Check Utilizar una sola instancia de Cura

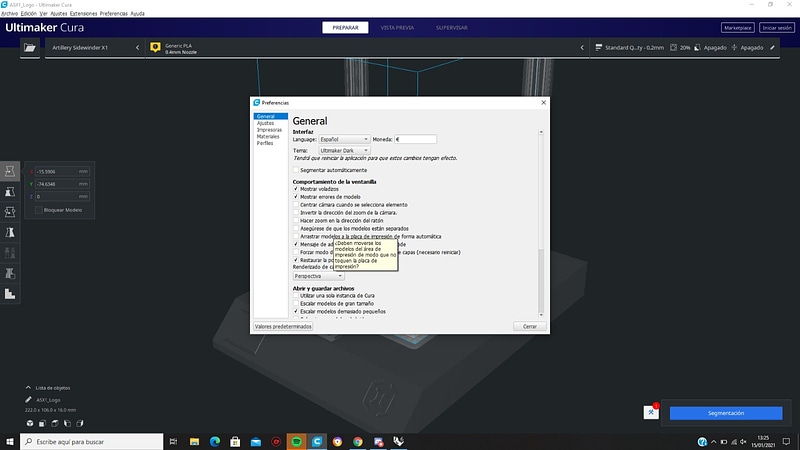pos(296,295)
